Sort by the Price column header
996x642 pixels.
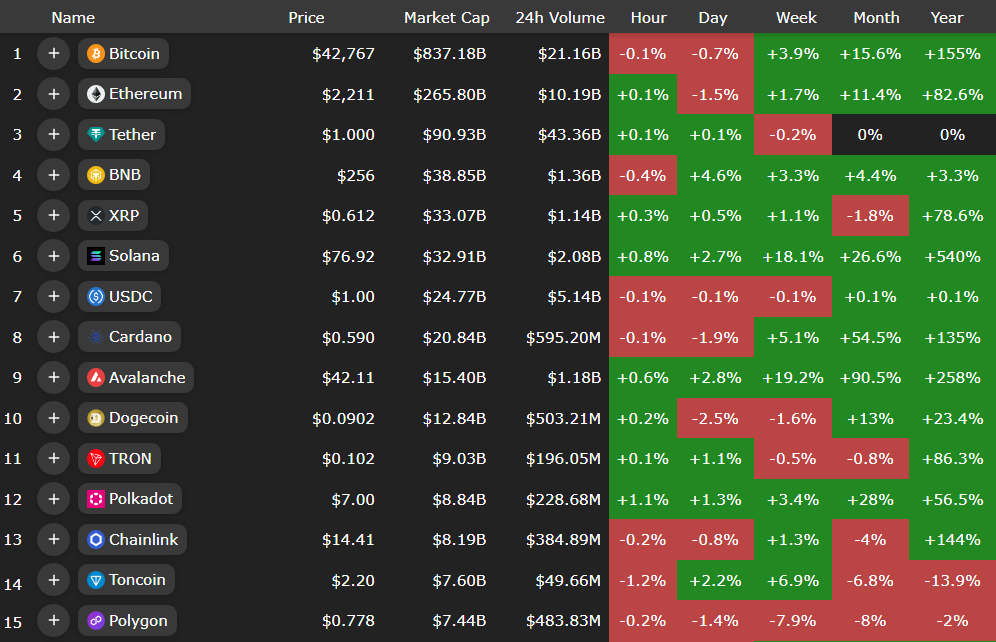306,17
